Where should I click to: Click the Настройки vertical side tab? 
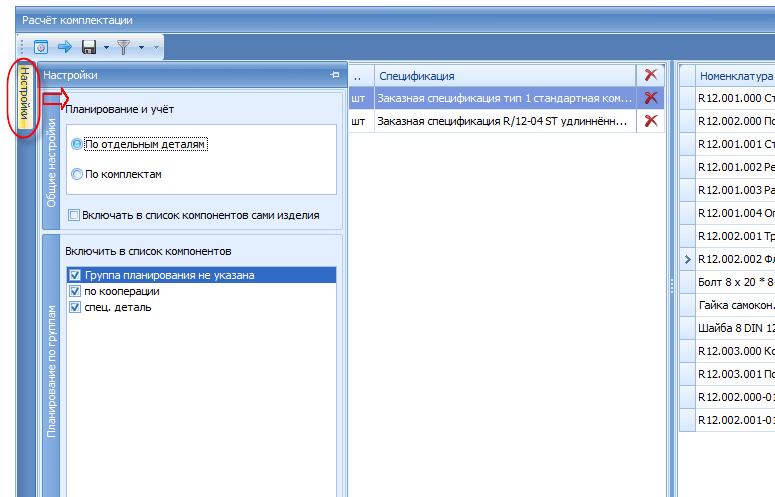[x=25, y=97]
